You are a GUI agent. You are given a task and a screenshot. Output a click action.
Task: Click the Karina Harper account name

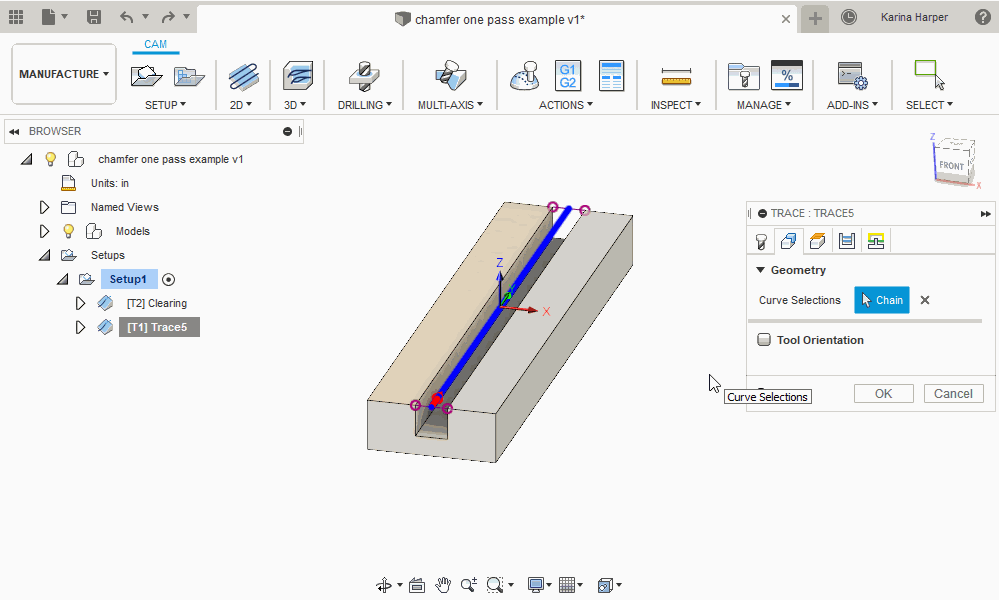coord(914,17)
